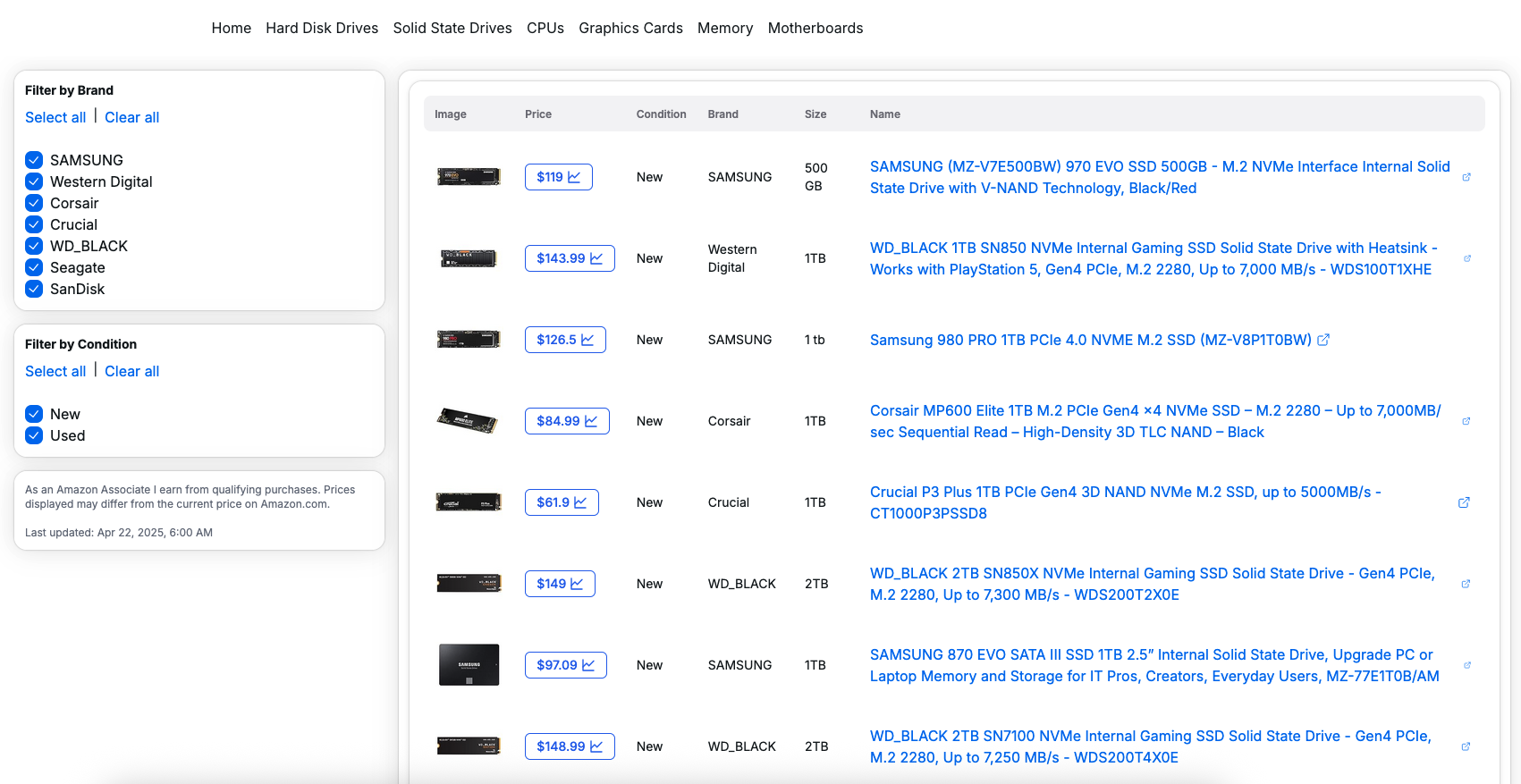Click Select all under Filter by Condition
The width and height of the screenshot is (1521, 784).
pos(55,371)
